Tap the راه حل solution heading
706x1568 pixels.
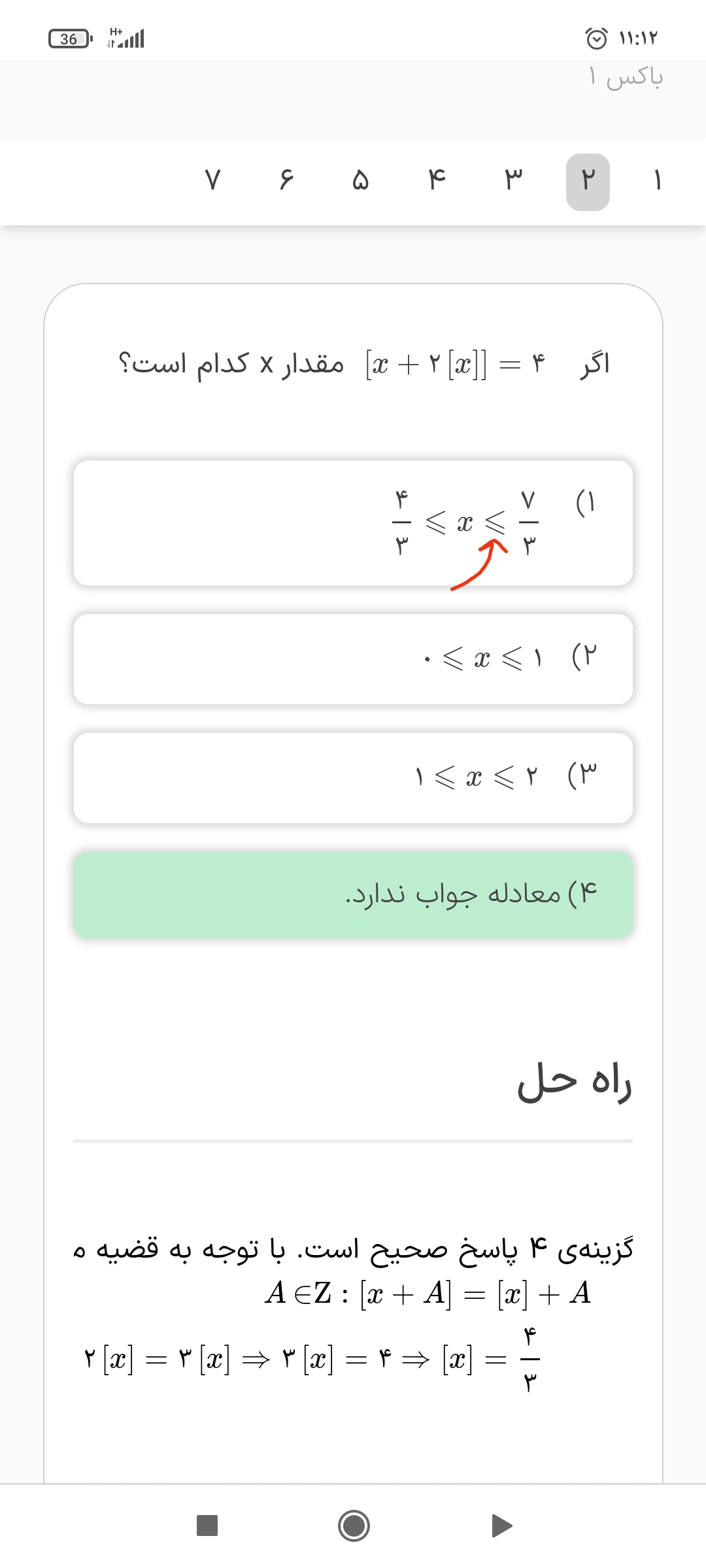(574, 1082)
